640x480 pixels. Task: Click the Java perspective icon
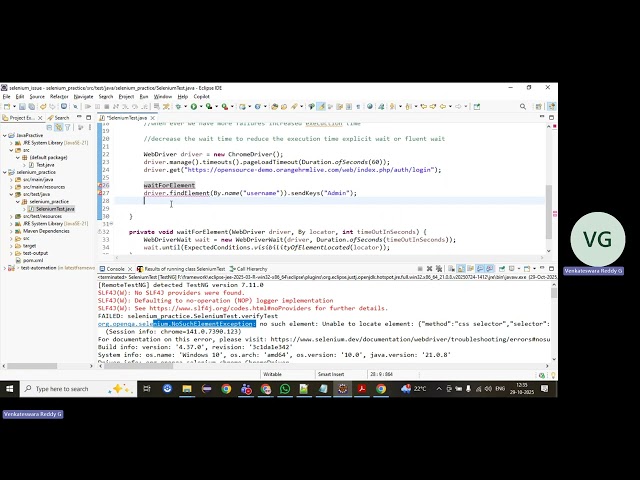tap(551, 107)
